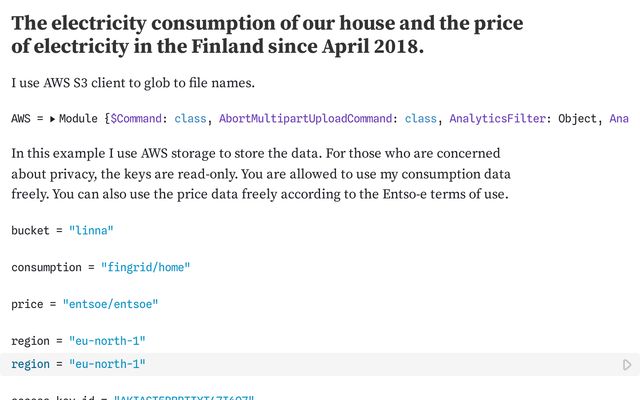Click the region variable name in highlighted cell

click(x=31, y=364)
